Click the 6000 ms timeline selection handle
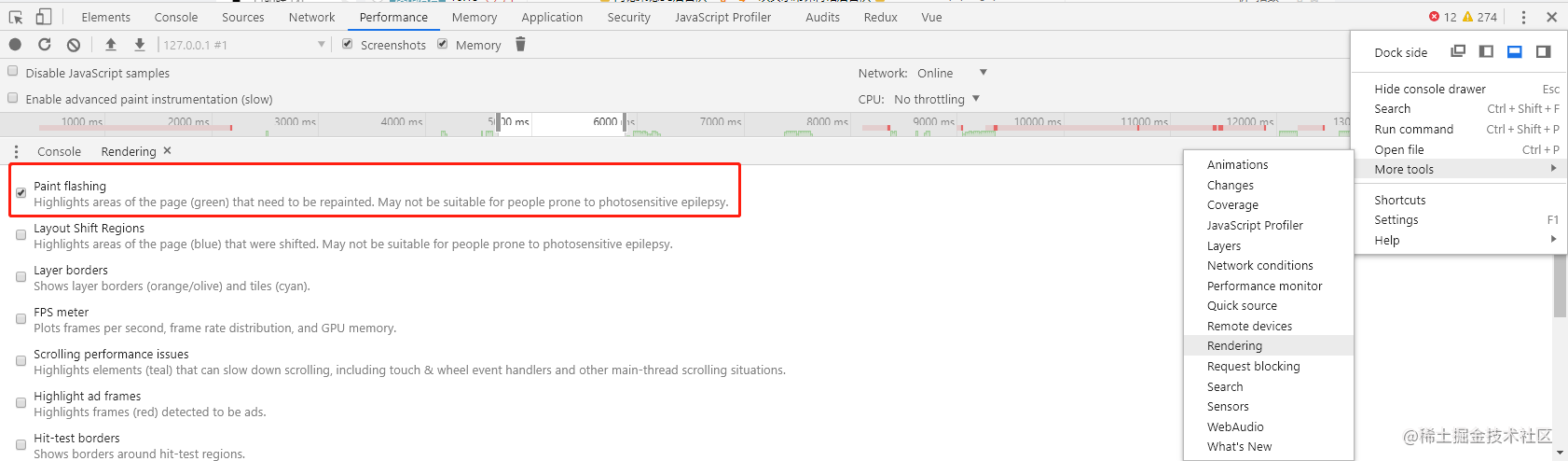 (x=624, y=123)
